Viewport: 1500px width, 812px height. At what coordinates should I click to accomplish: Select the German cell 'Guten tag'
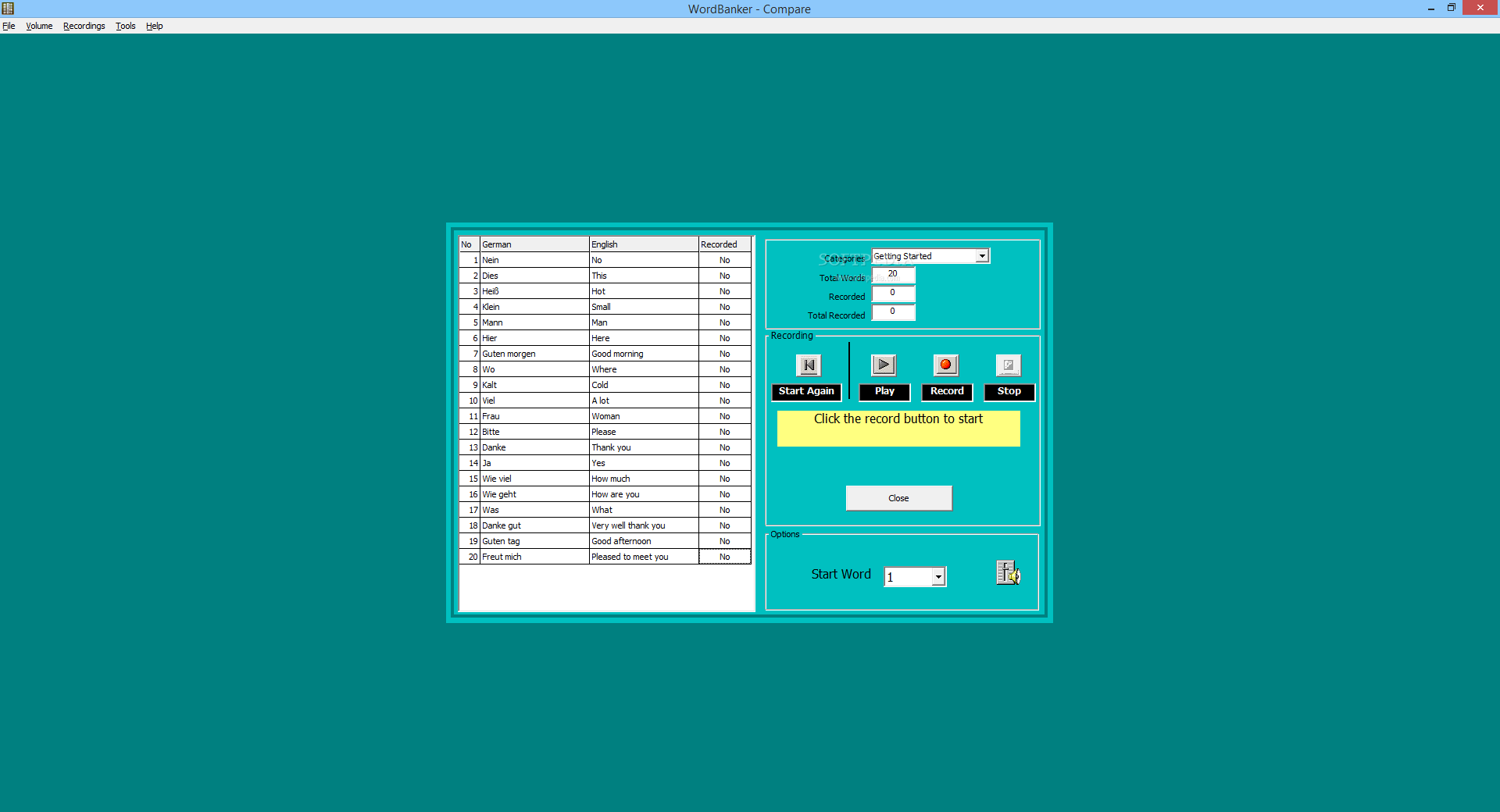[534, 541]
